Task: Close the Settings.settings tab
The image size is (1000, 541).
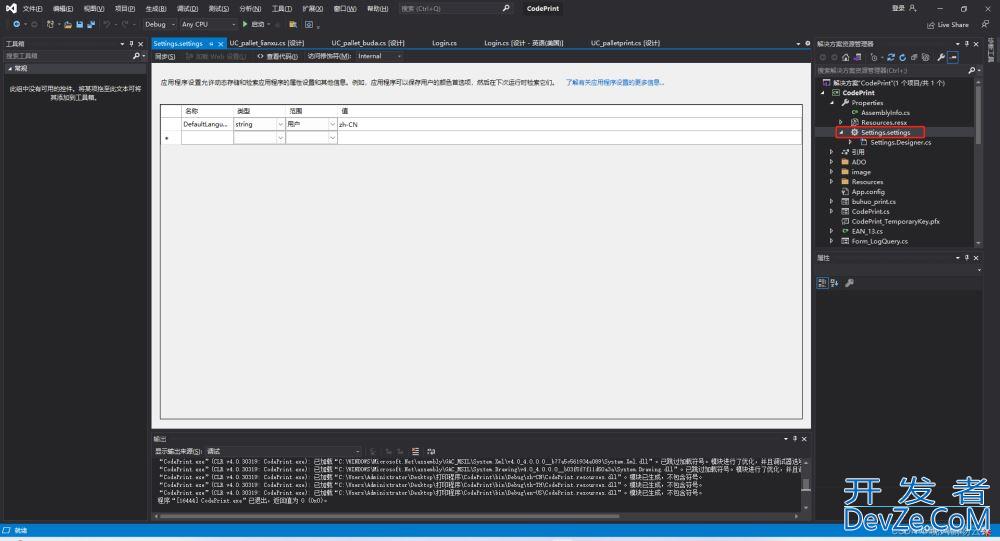Action: tap(221, 44)
